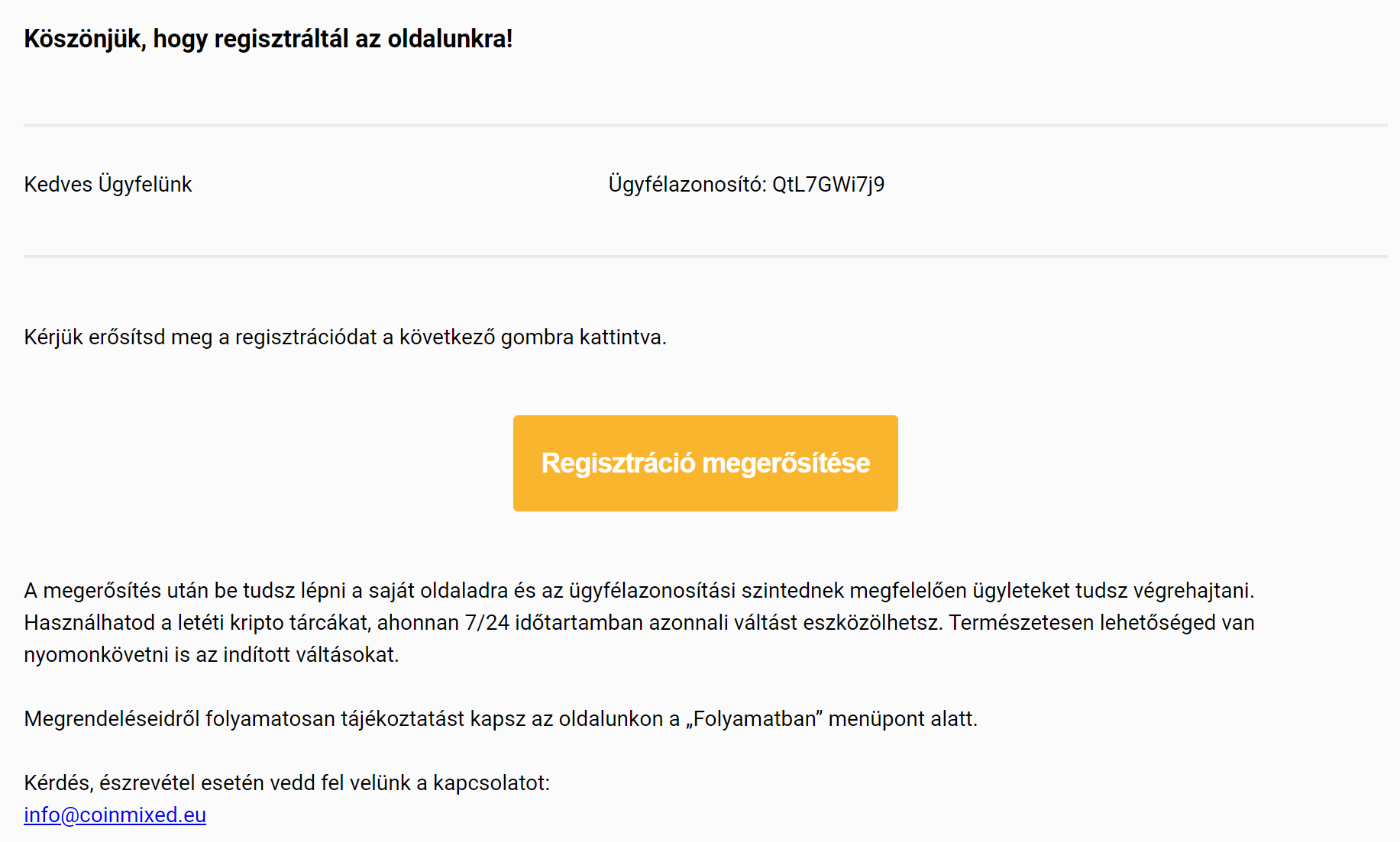Click the sentence starting Megrendeléseidről folyamatosan

(x=501, y=719)
